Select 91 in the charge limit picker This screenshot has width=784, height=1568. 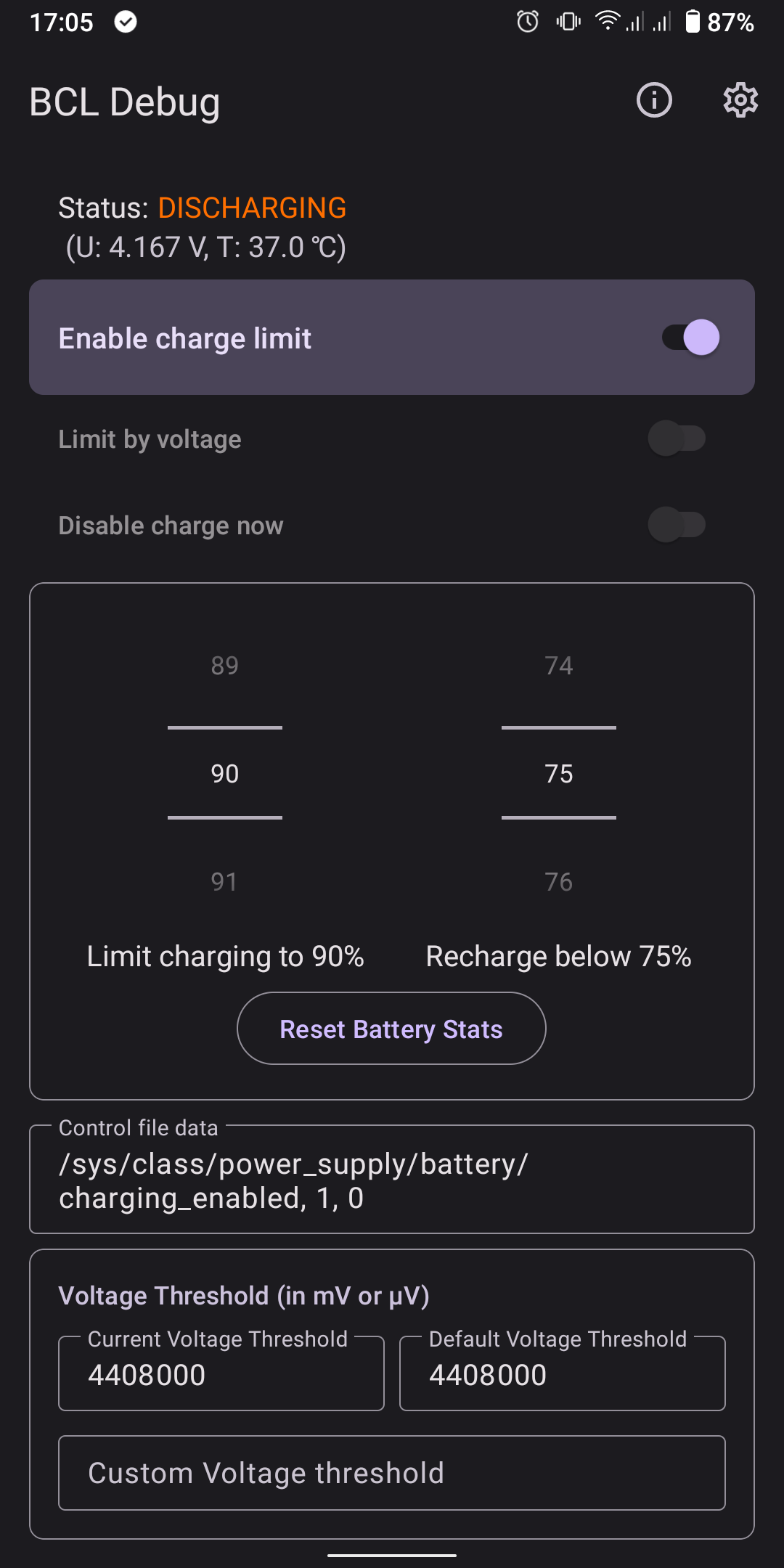(x=225, y=882)
